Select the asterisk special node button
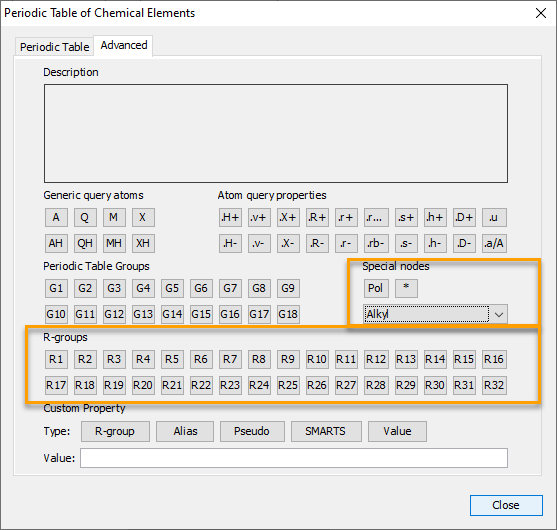This screenshot has height=530, width=557. point(406,288)
